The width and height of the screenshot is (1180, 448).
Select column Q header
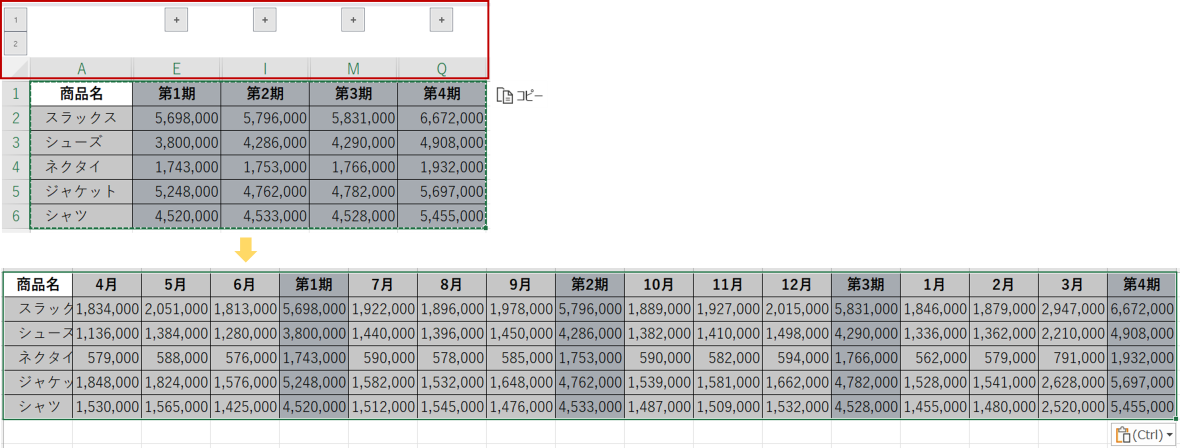(442, 69)
